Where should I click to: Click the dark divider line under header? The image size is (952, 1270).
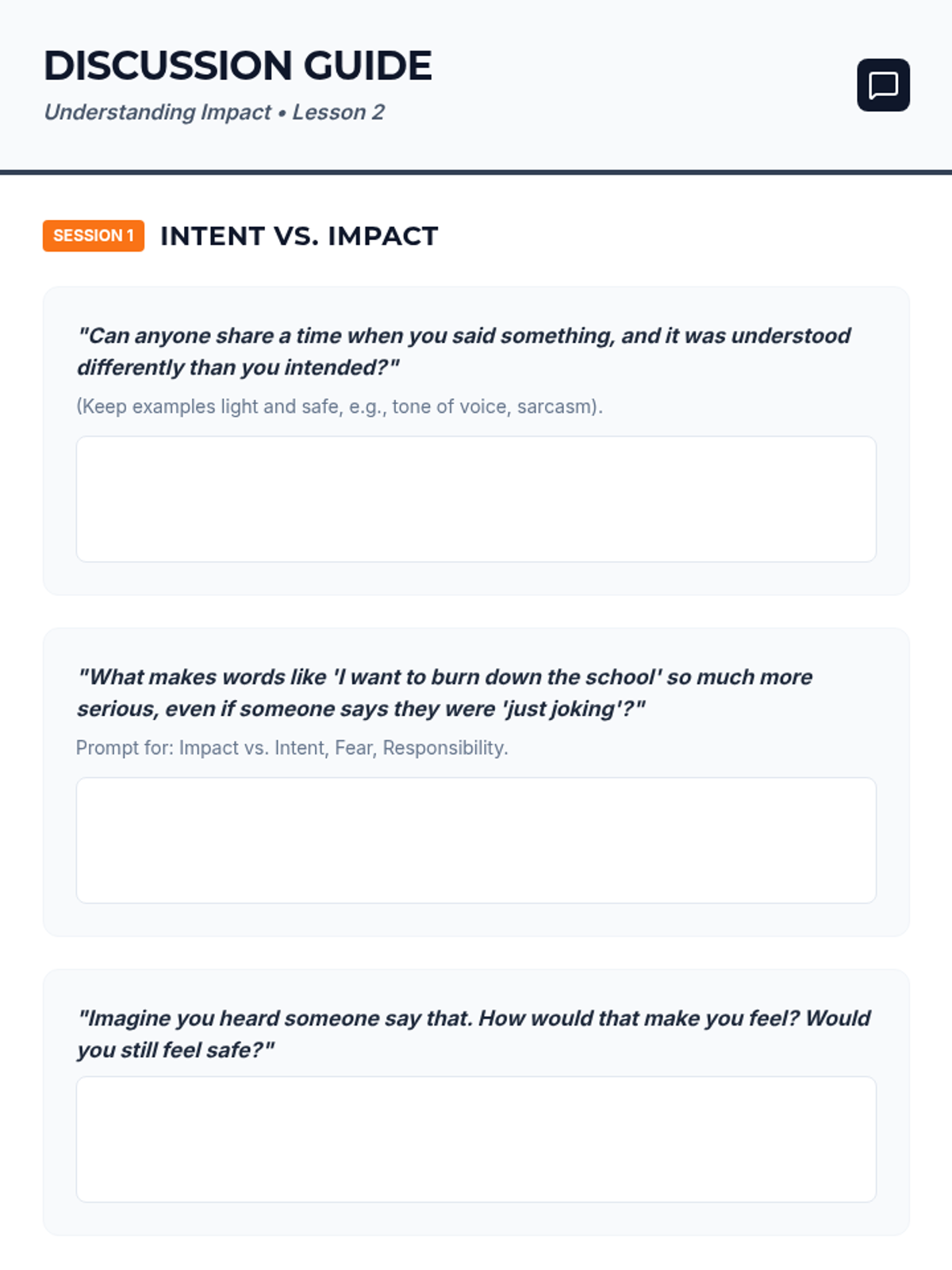(476, 171)
